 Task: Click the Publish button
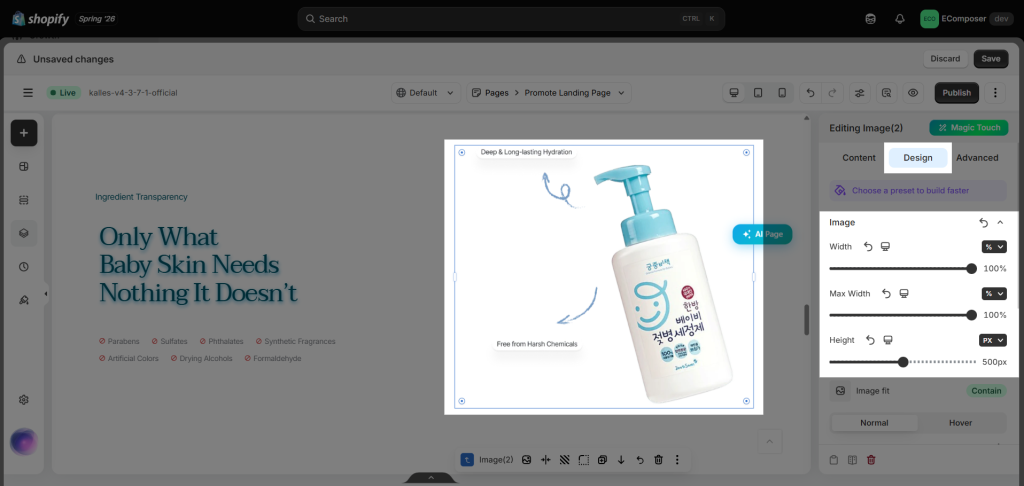point(957,93)
